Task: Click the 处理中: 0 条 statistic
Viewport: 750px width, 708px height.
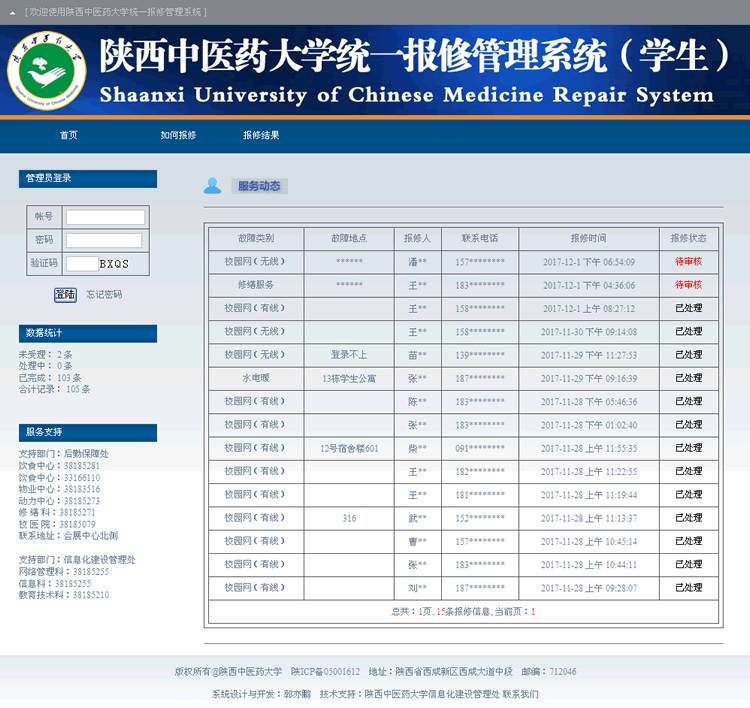Action: (45, 366)
